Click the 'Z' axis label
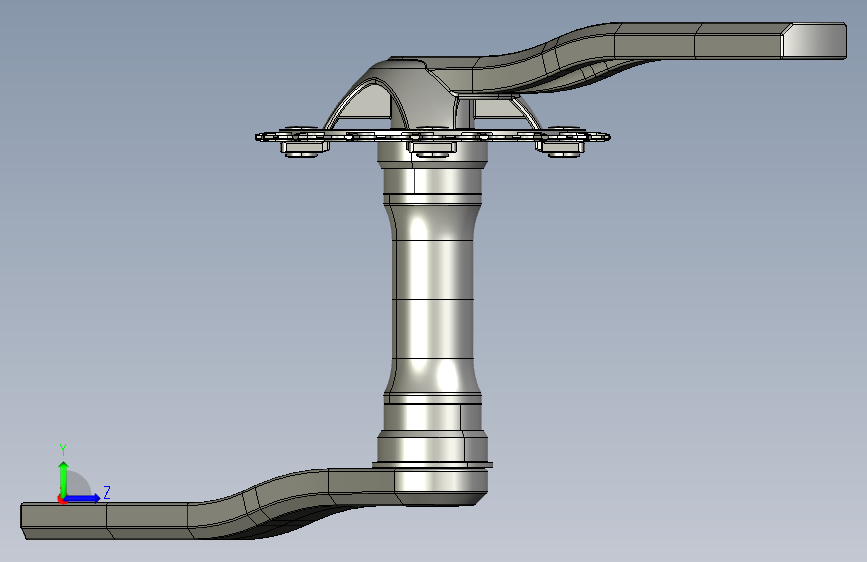Viewport: 867px width, 562px height. point(107,492)
